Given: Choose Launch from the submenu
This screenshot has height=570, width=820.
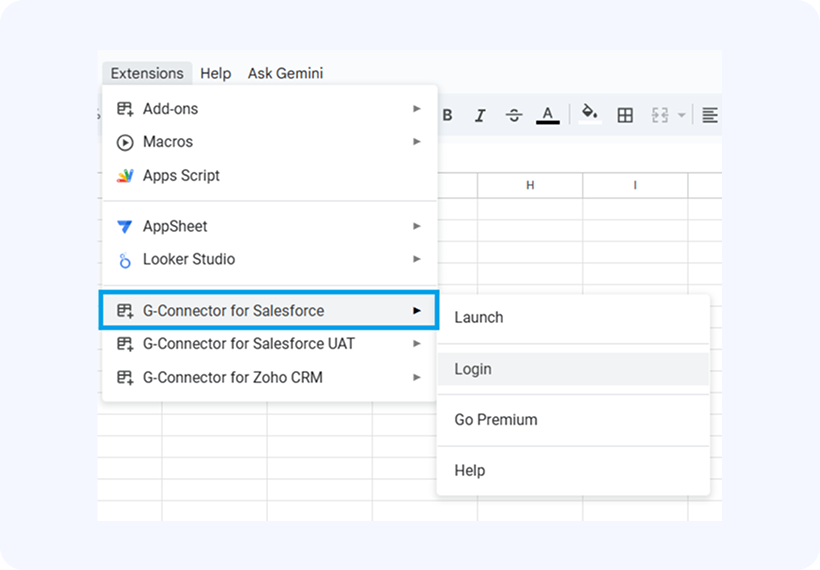Looking at the screenshot, I should click(479, 318).
